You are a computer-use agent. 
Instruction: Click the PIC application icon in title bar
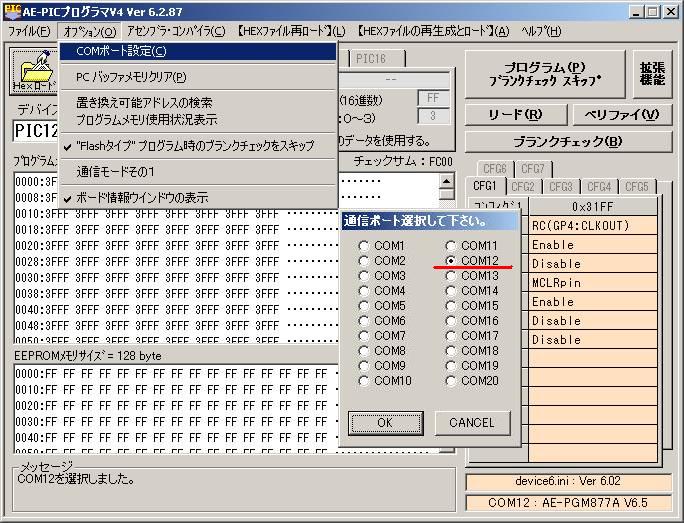(12, 11)
